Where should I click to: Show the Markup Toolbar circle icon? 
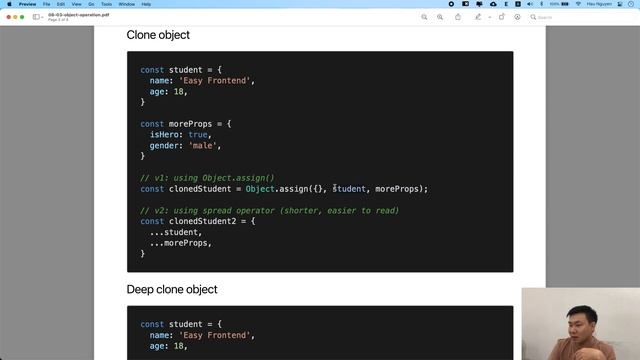coord(517,17)
